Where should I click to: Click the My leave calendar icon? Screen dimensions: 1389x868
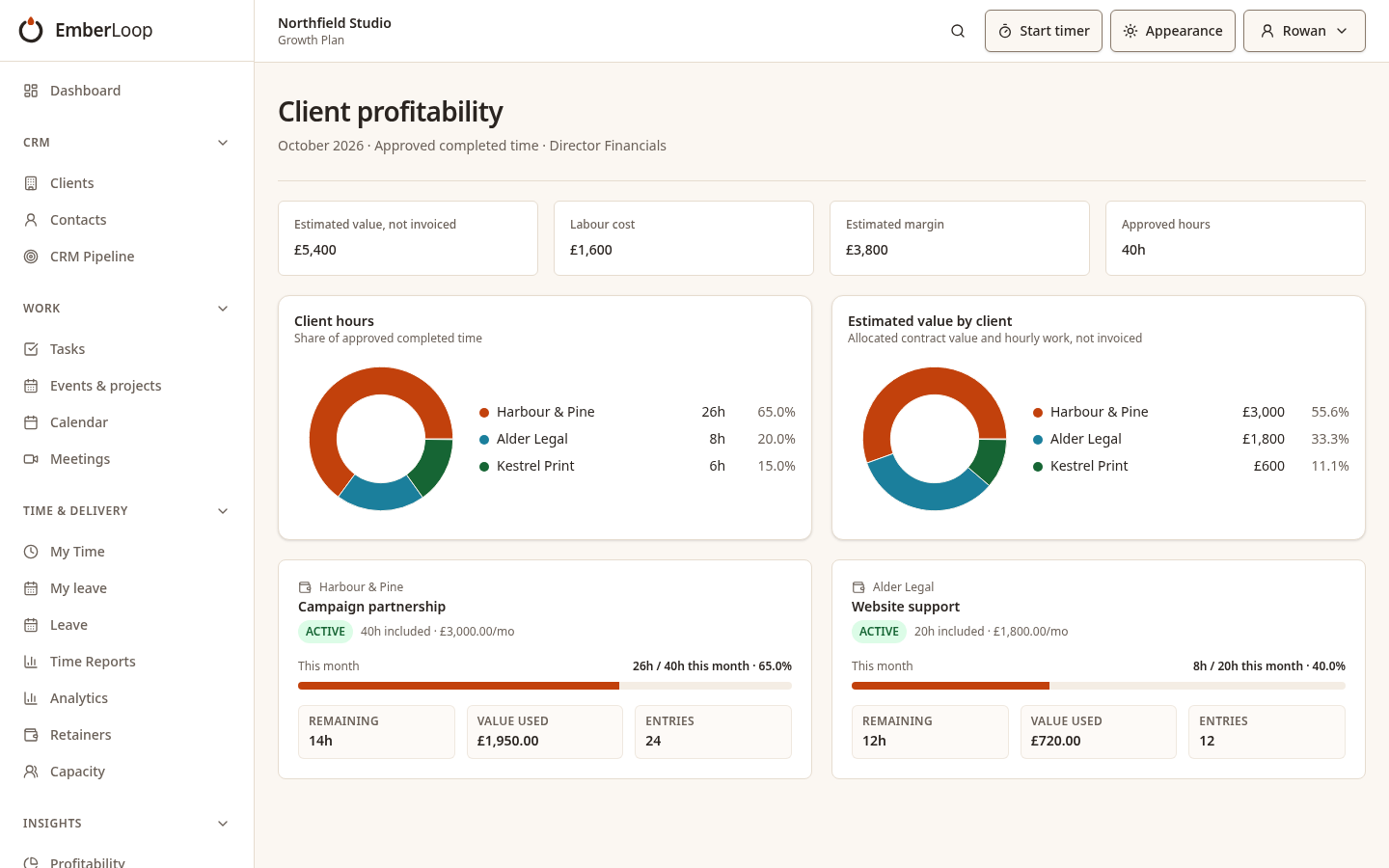click(x=31, y=588)
